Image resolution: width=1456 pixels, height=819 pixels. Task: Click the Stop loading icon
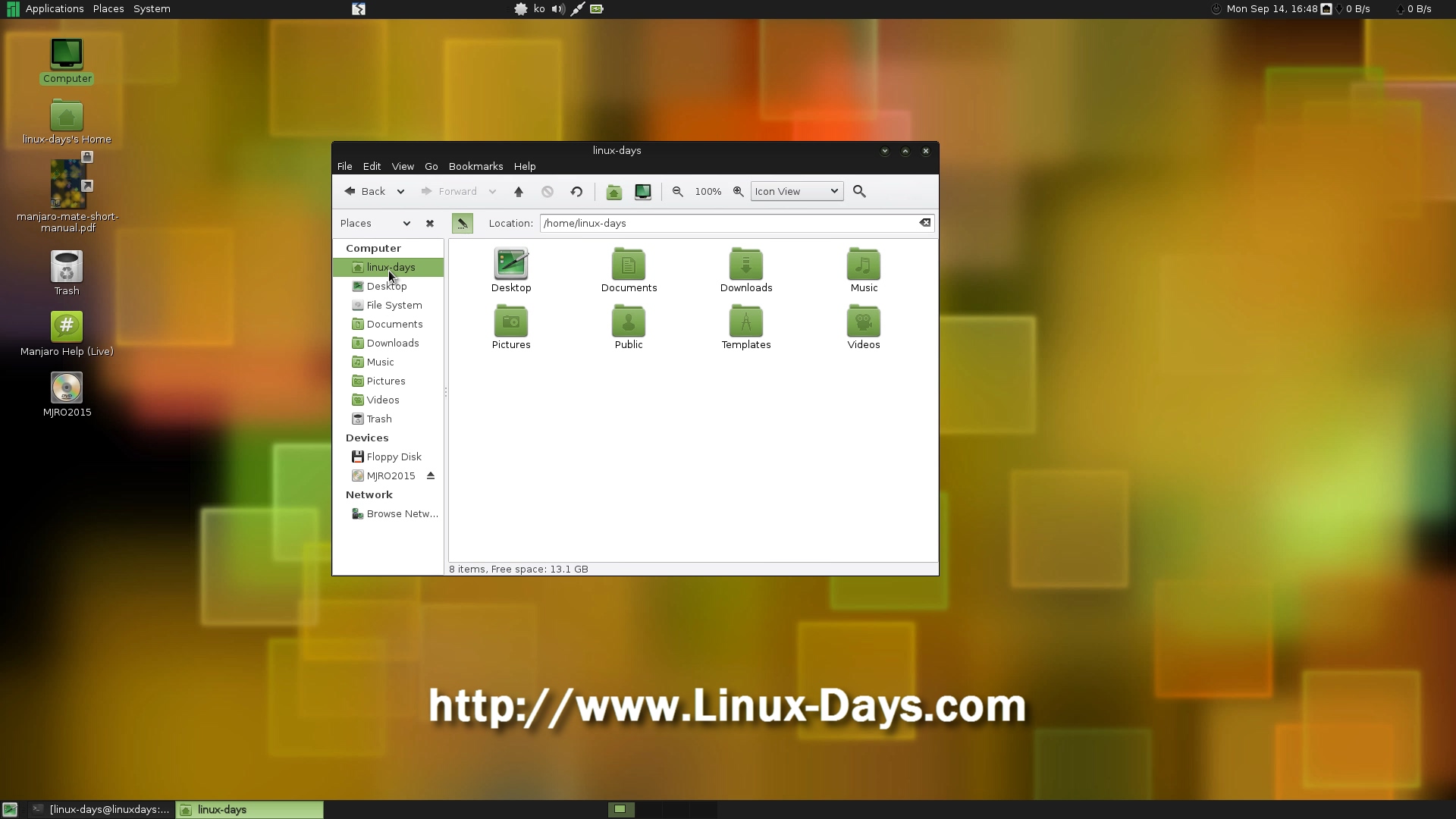548,192
